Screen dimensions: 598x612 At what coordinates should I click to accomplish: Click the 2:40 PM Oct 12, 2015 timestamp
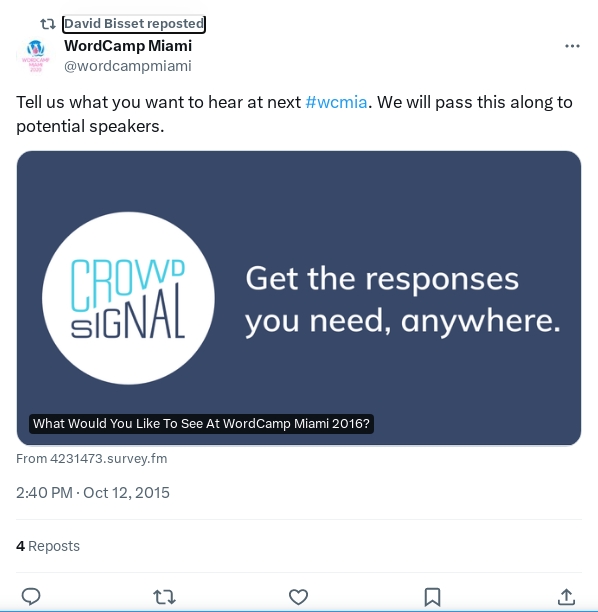click(x=93, y=493)
